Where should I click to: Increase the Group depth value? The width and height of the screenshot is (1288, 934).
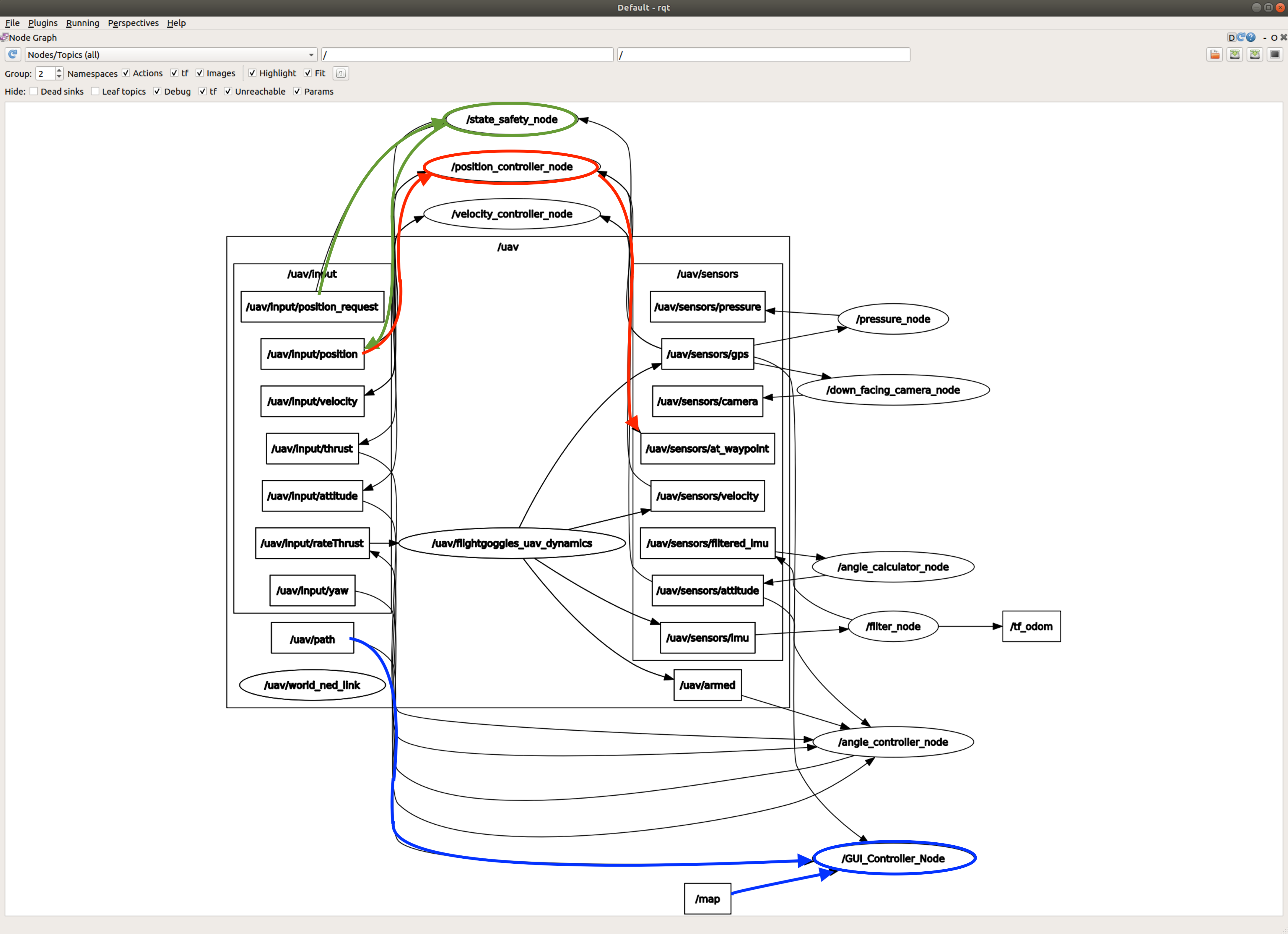click(x=59, y=70)
